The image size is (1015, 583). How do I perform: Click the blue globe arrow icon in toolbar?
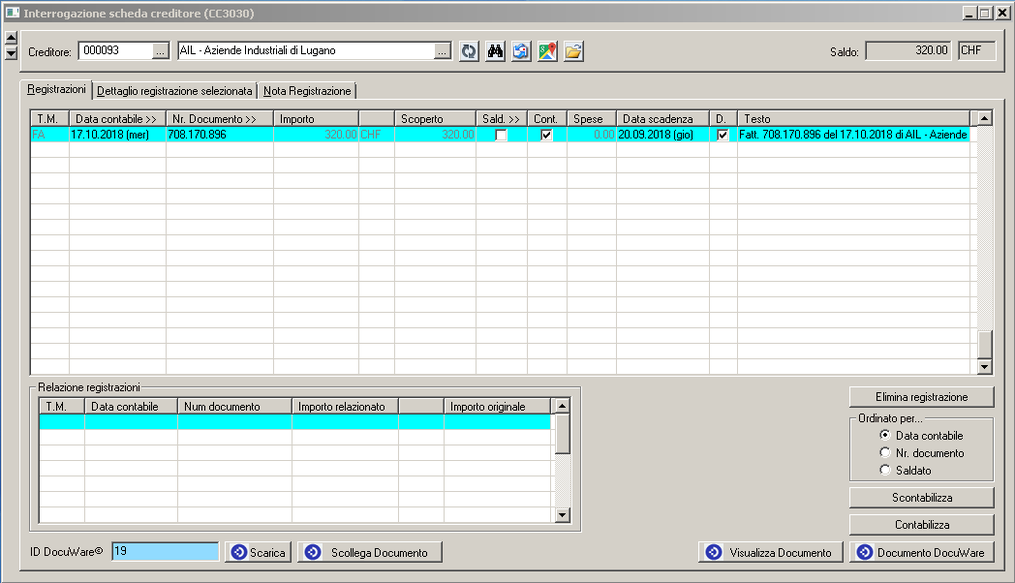coord(521,51)
